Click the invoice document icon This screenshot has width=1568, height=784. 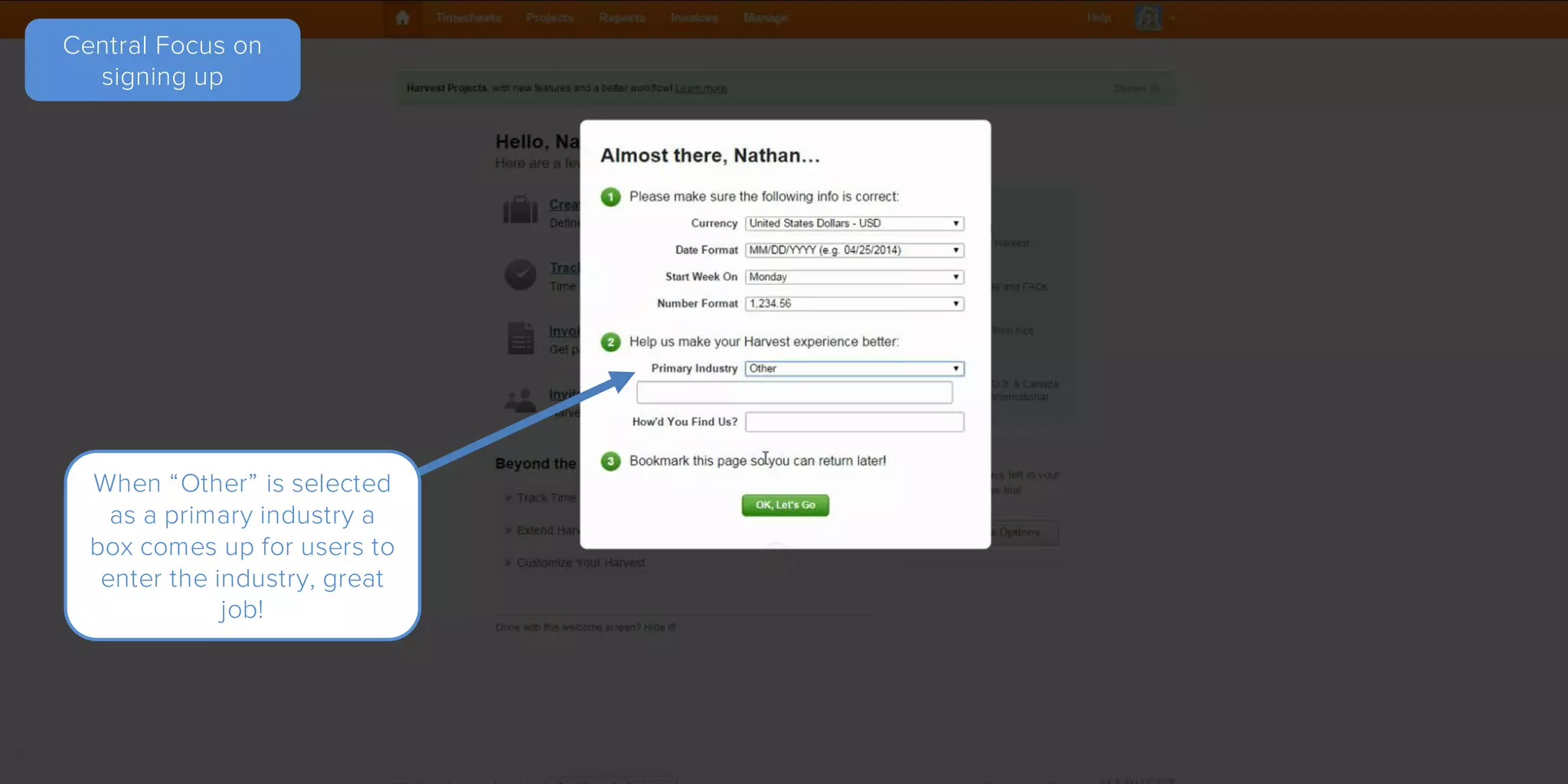521,338
